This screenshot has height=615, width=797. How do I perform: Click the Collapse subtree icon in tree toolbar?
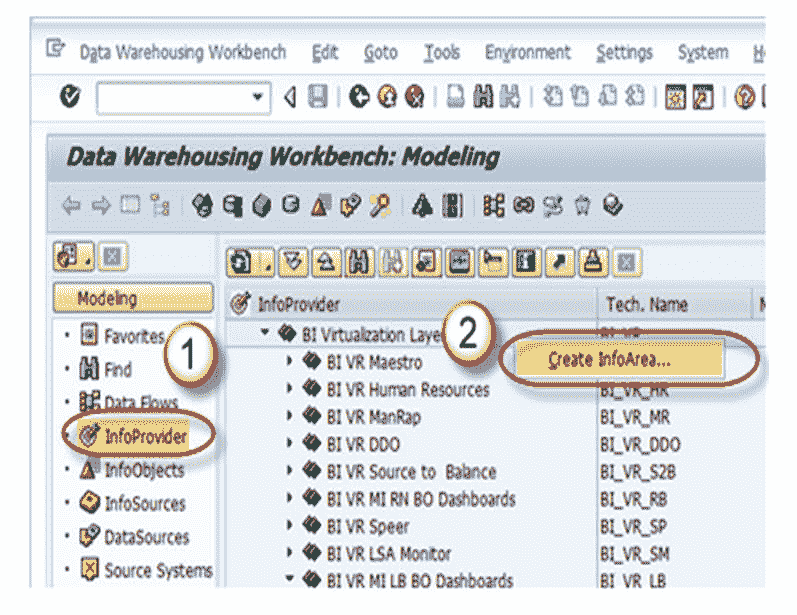click(326, 262)
